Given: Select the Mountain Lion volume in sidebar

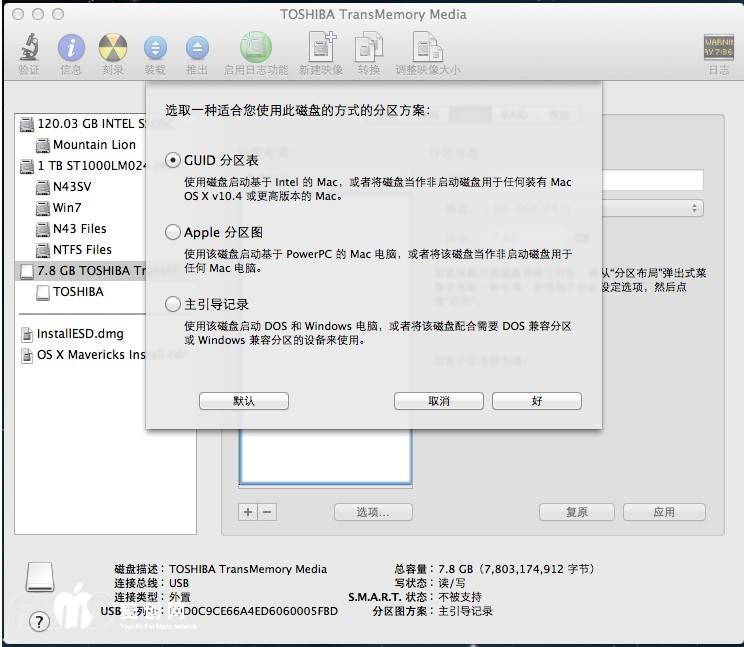Looking at the screenshot, I should (94, 145).
